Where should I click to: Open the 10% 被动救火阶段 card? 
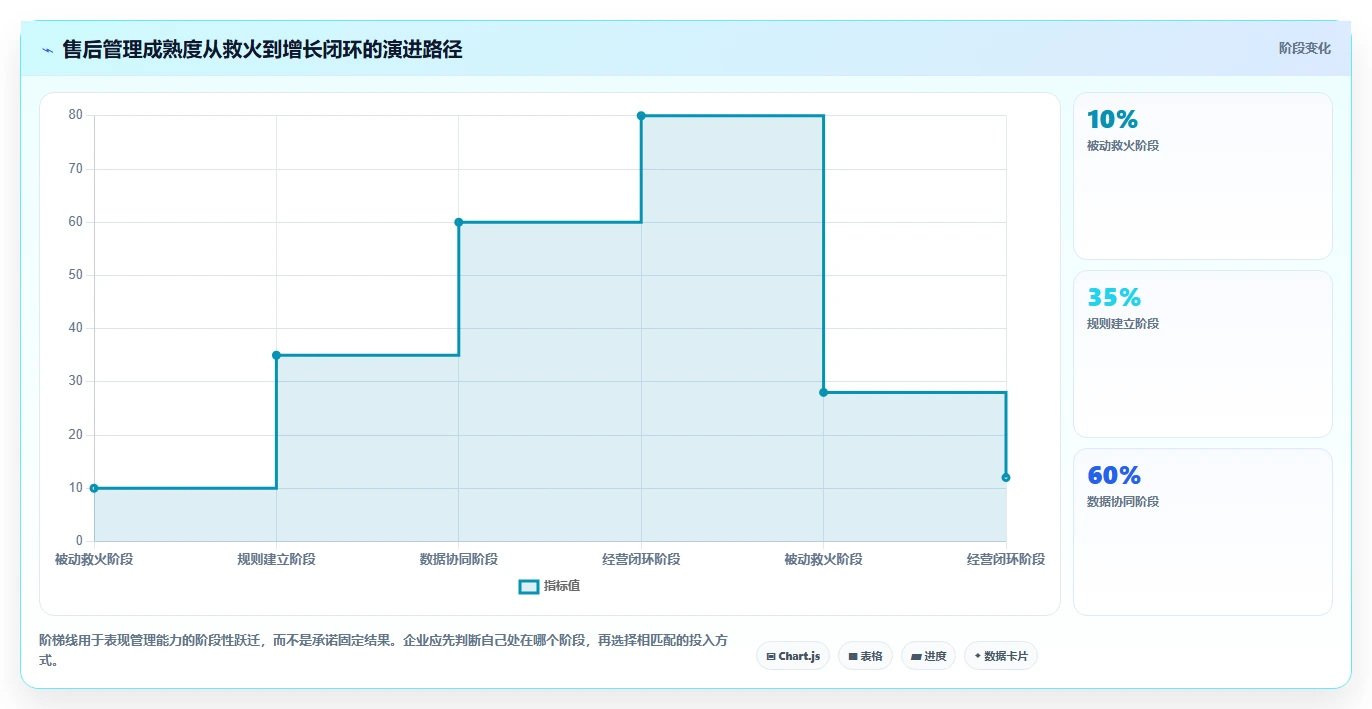1202,176
